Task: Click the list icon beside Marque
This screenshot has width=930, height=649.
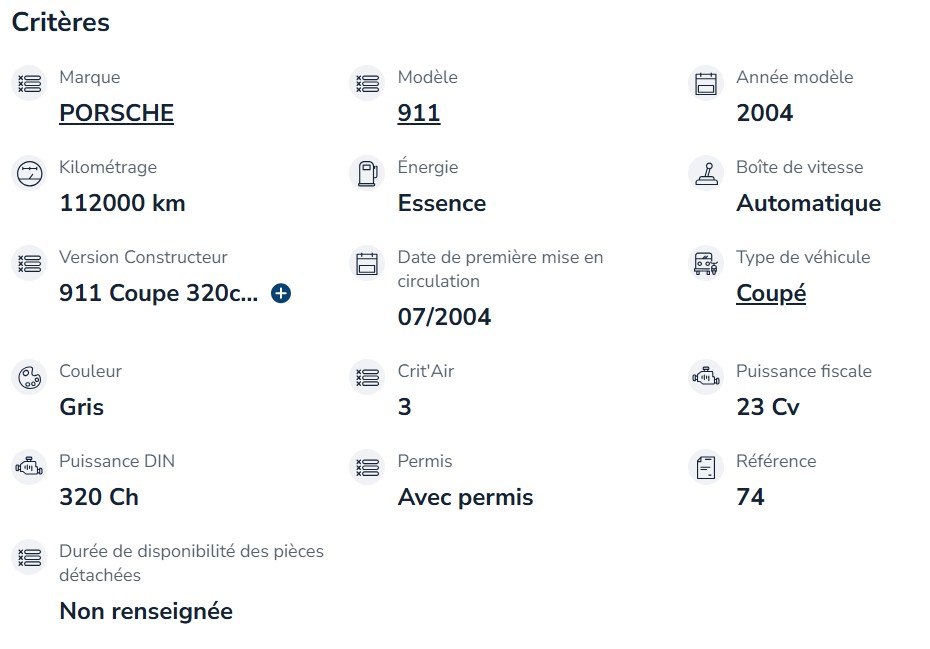Action: tap(29, 83)
